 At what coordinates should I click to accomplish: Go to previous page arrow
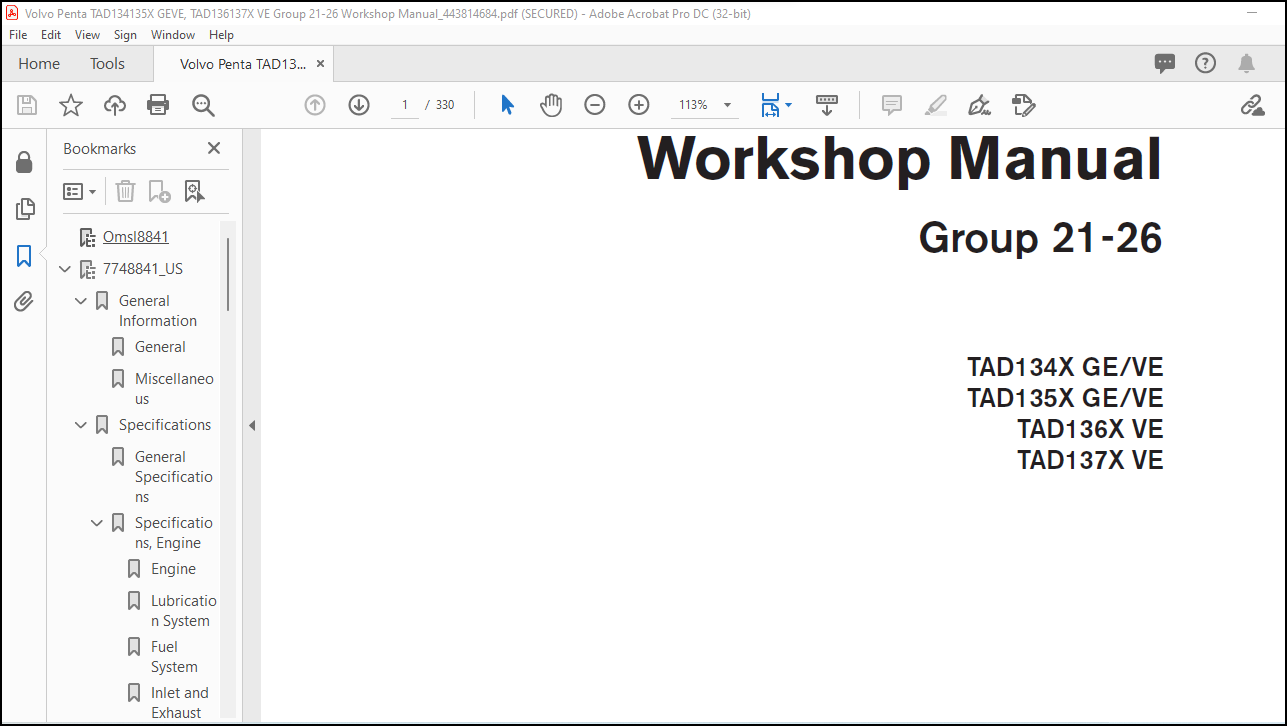tap(315, 105)
